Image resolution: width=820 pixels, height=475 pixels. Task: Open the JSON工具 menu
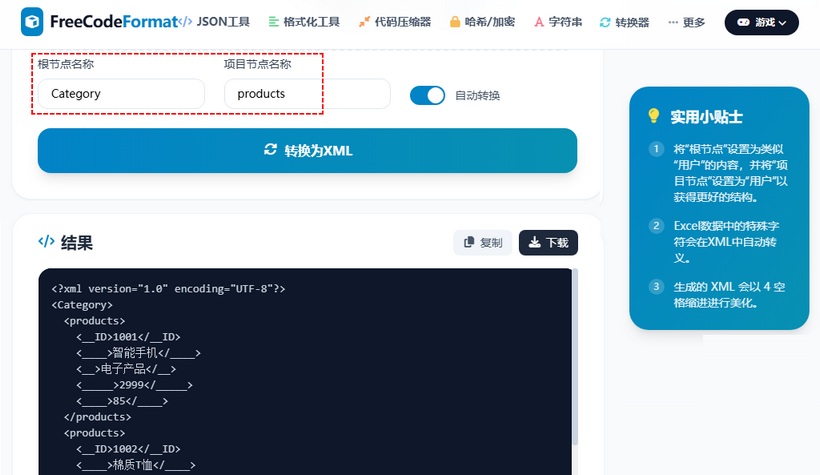[214, 22]
